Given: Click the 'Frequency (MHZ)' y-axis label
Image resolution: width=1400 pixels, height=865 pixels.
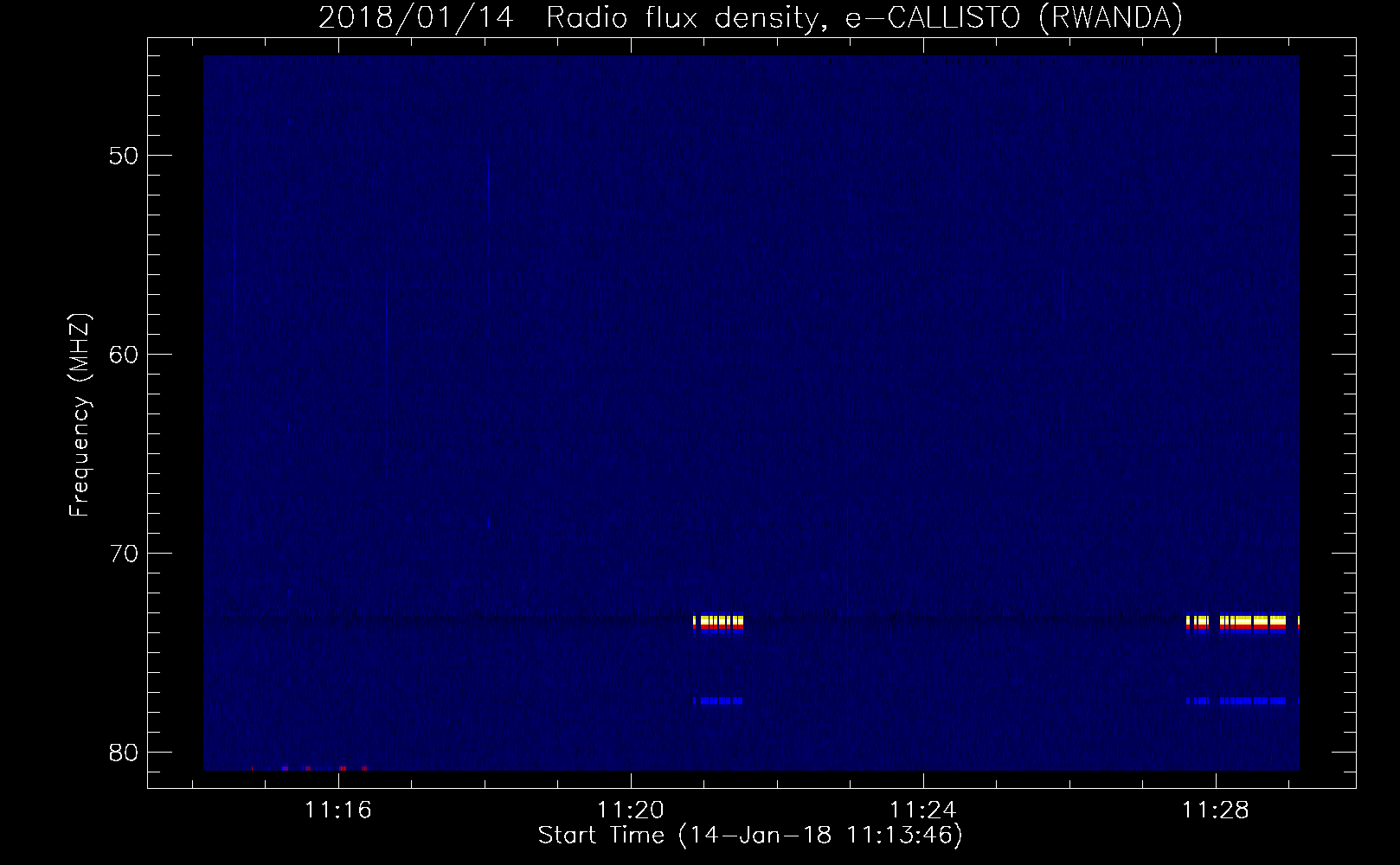Looking at the screenshot, I should 80,415.
